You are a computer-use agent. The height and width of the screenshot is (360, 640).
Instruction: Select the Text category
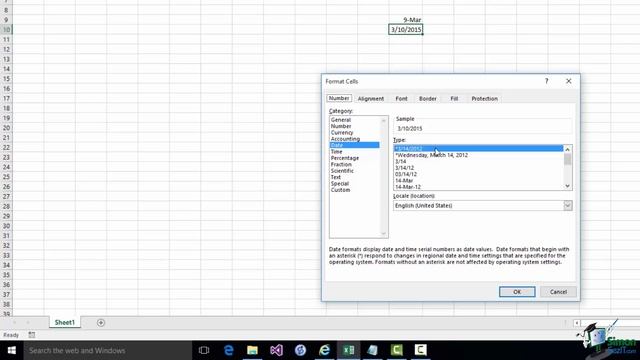336,177
